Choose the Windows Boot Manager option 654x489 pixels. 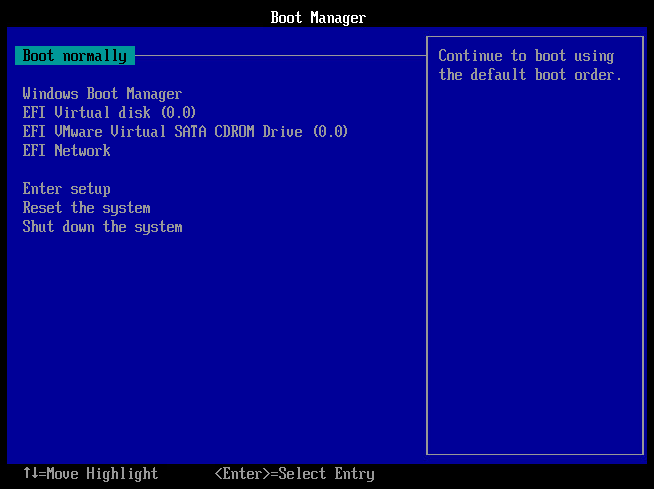coord(102,94)
